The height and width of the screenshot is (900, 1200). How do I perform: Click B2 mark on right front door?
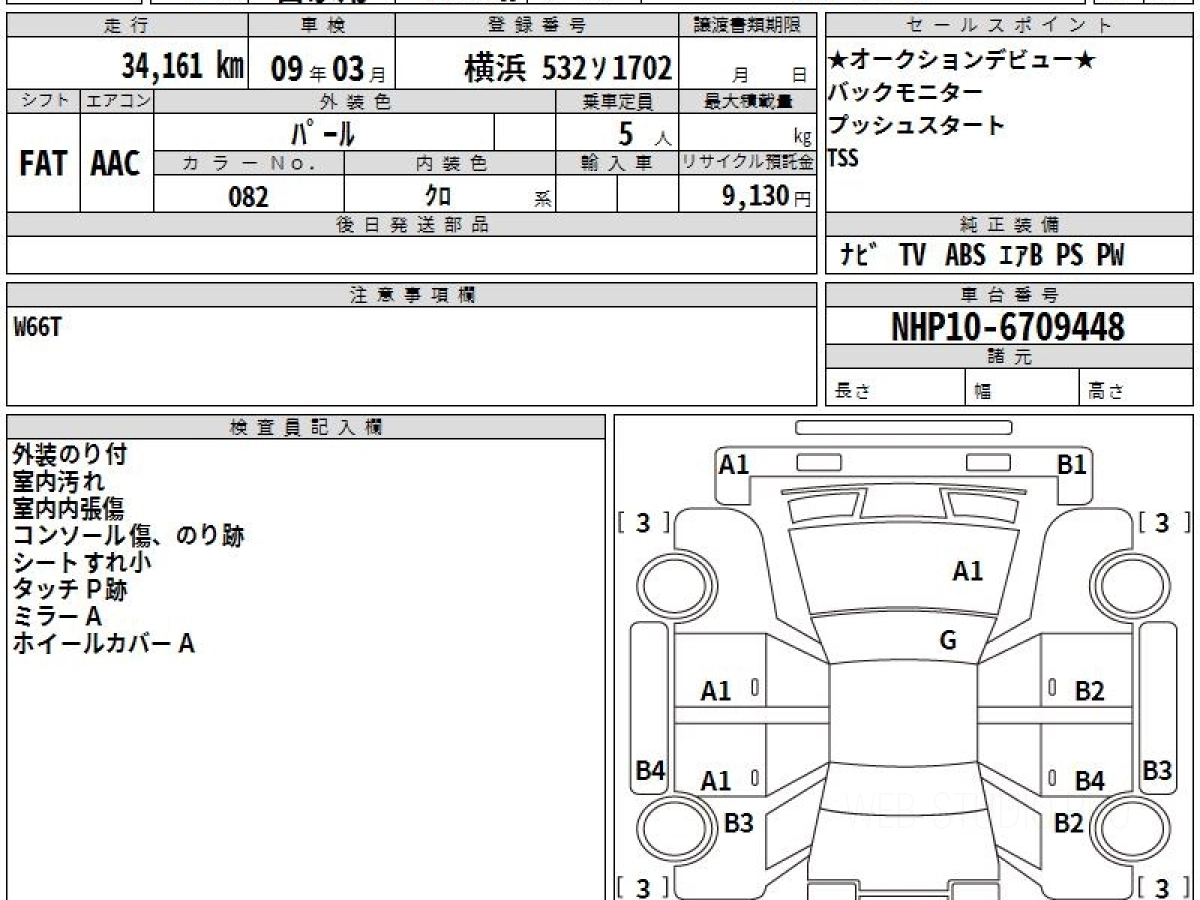(1089, 690)
